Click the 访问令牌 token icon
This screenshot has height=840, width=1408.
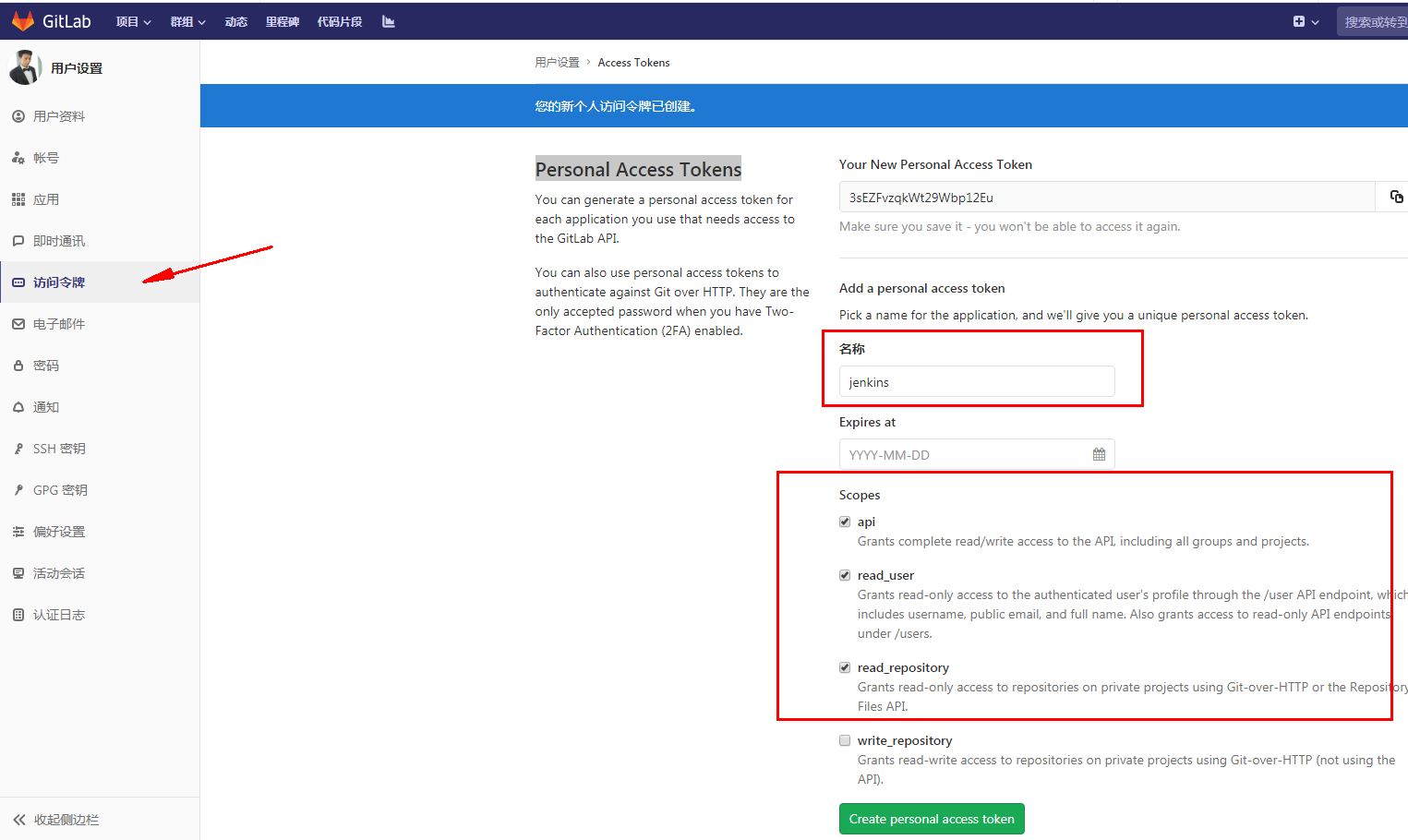(x=18, y=282)
